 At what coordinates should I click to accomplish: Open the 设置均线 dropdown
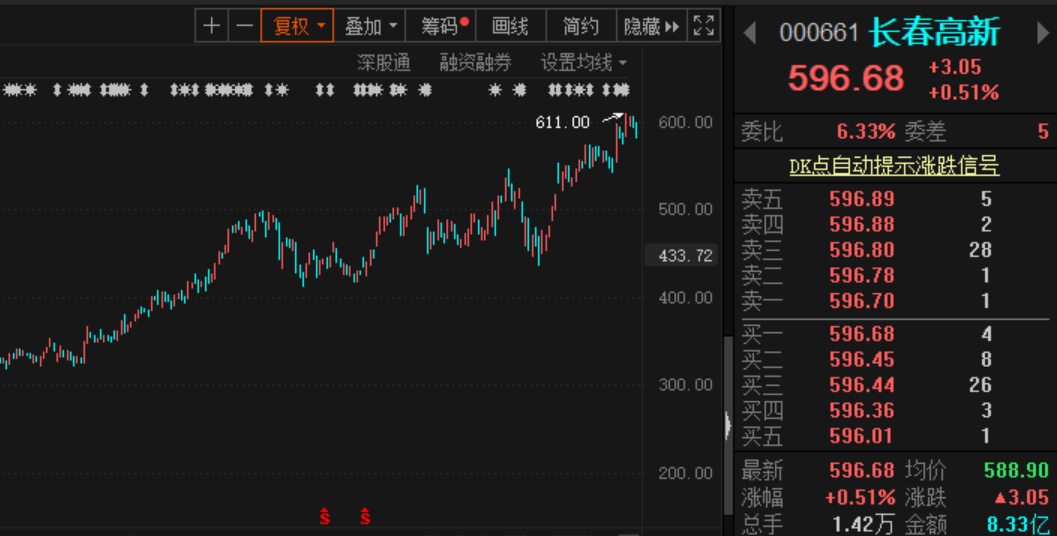coord(584,63)
